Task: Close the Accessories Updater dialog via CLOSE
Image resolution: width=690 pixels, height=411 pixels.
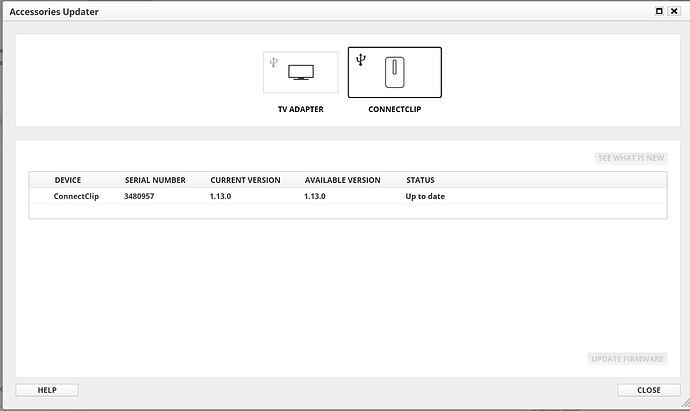Action: tap(649, 390)
